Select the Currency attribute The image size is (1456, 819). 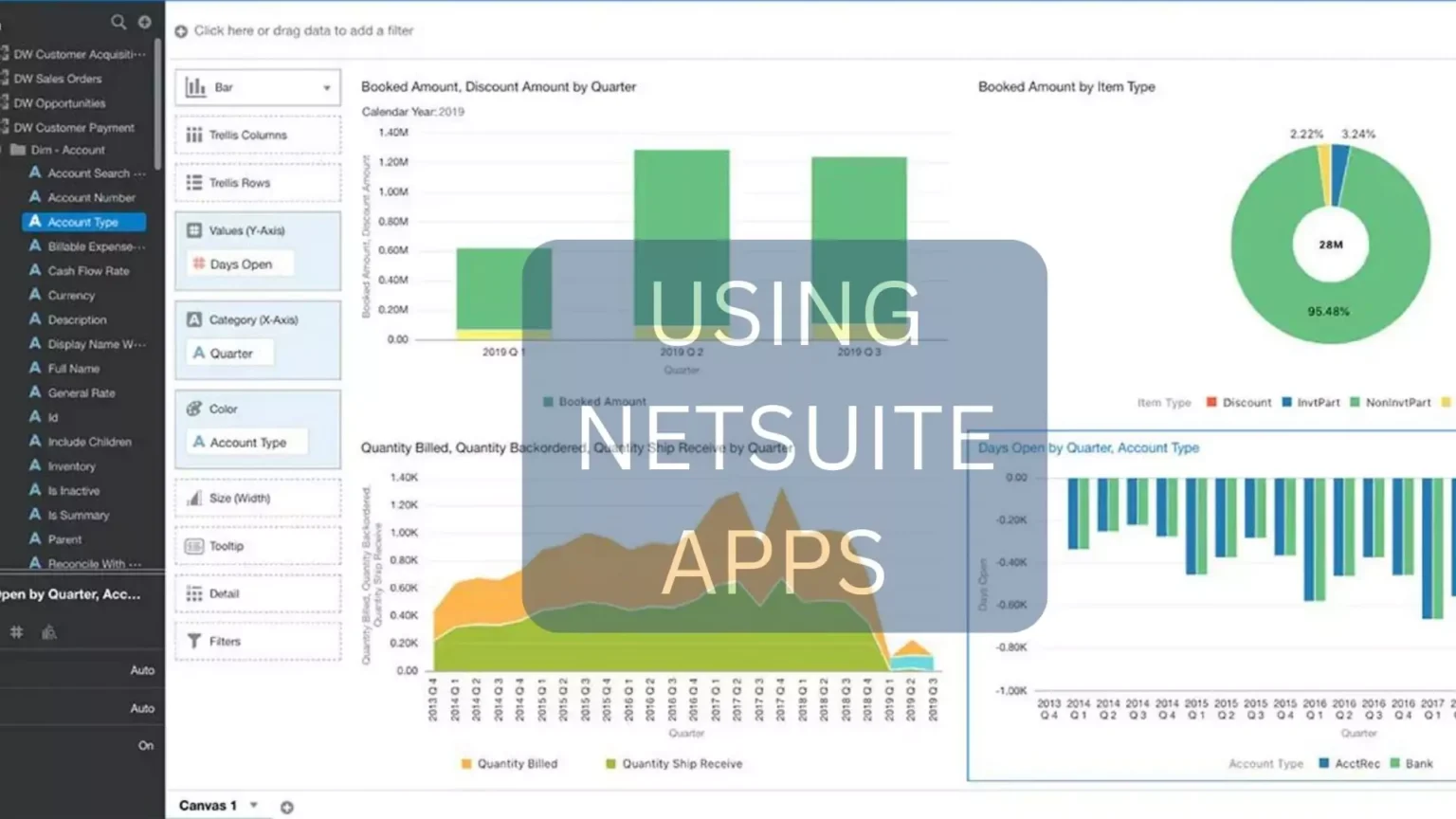point(71,296)
